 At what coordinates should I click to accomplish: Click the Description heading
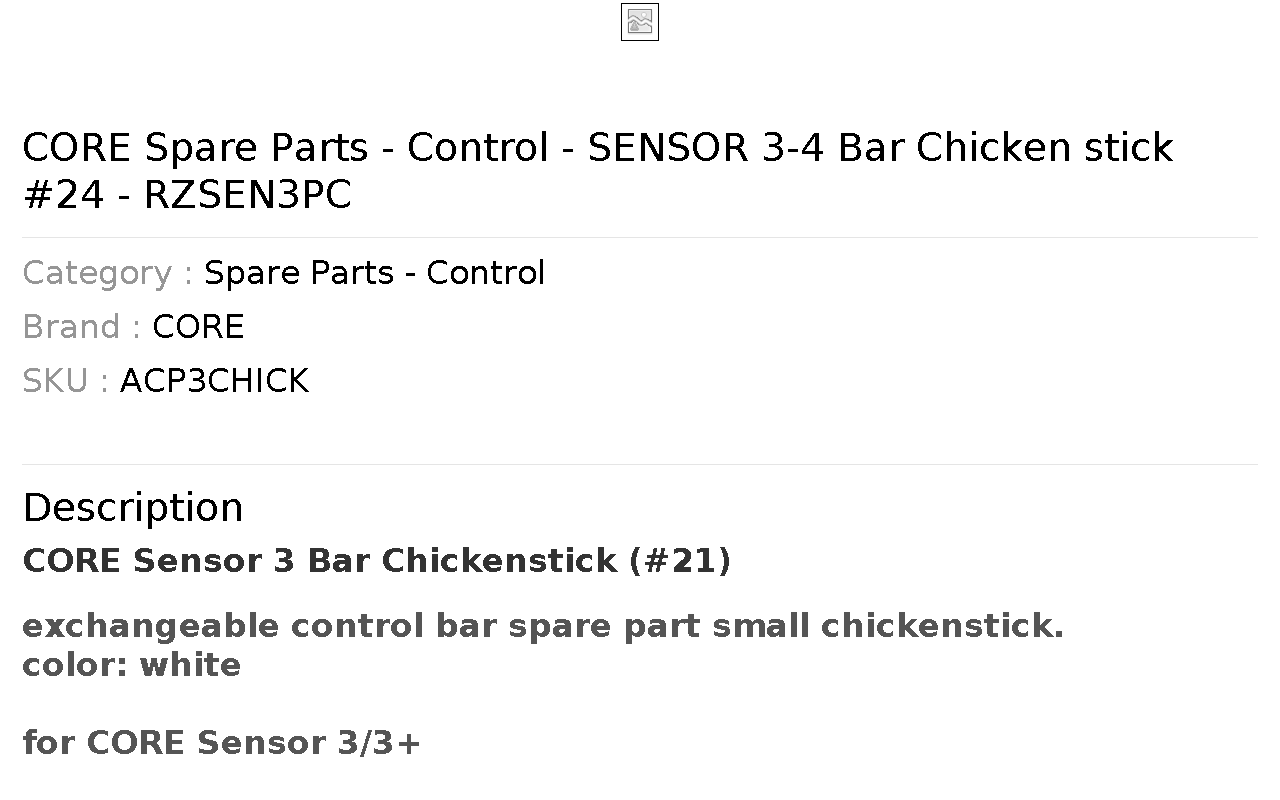pos(133,507)
